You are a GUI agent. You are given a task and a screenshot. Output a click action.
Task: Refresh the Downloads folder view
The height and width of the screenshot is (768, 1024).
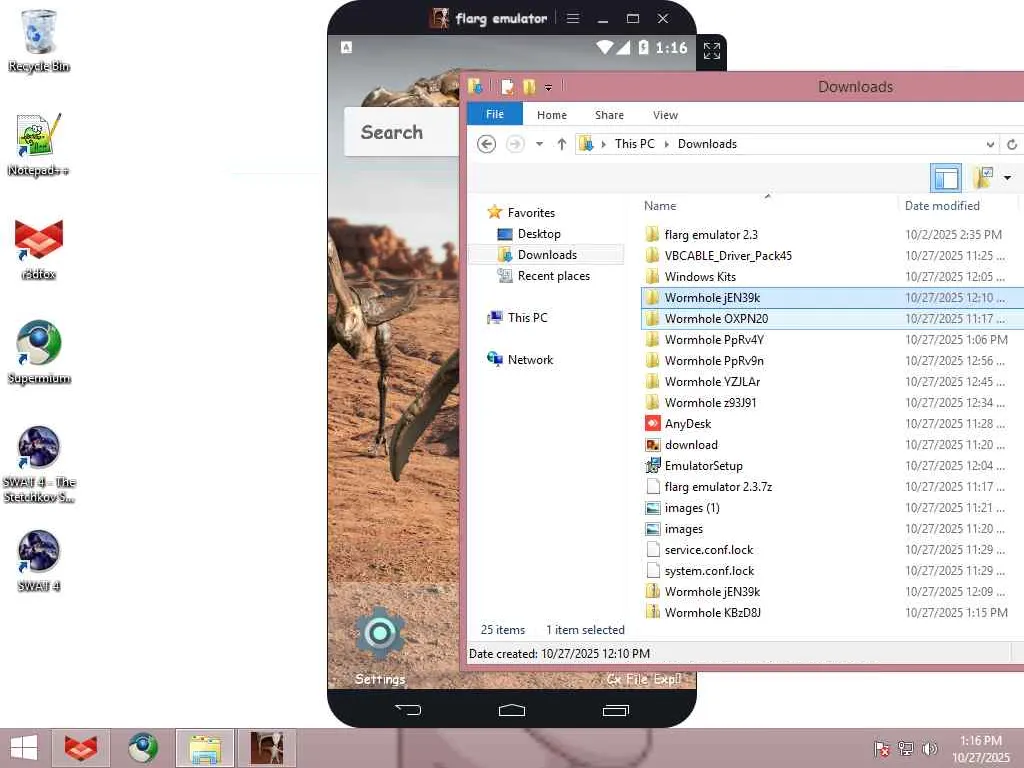(x=1012, y=144)
